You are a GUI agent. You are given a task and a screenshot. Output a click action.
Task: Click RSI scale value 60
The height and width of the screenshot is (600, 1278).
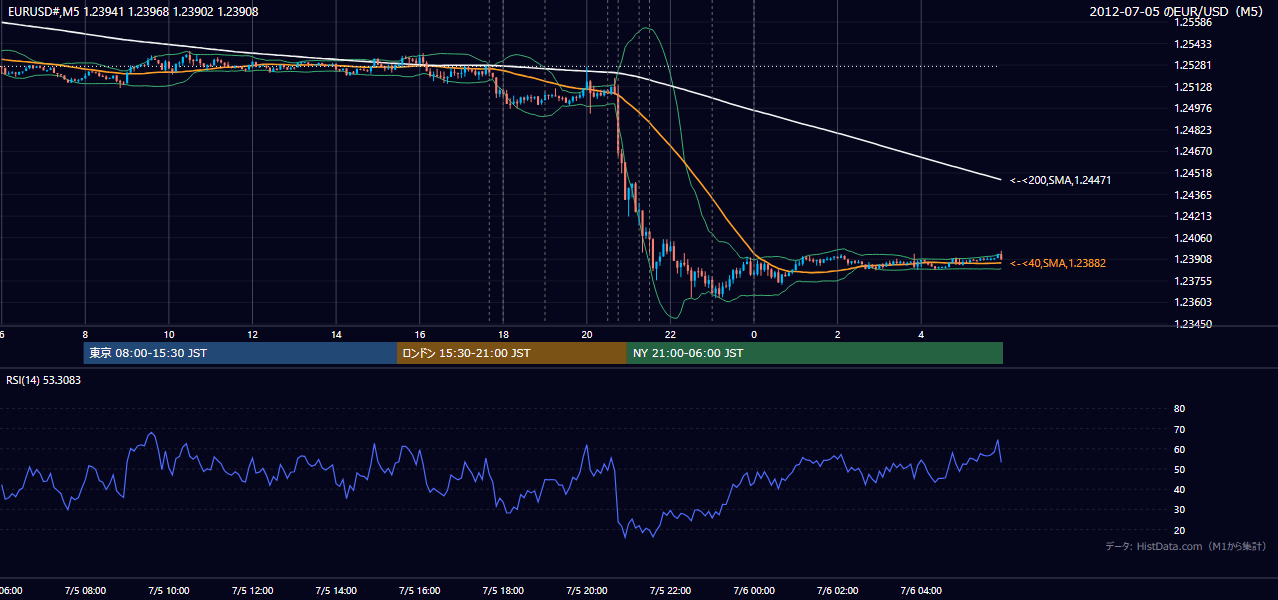click(1179, 449)
